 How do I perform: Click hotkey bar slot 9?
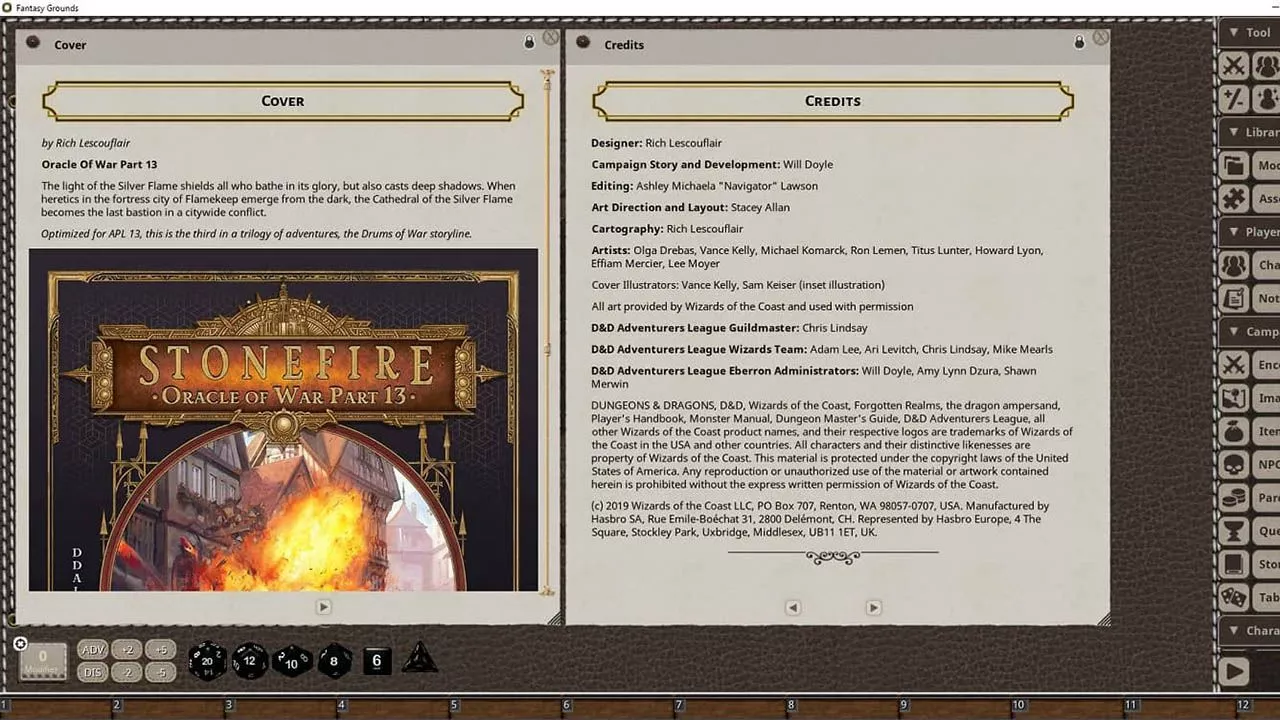(x=956, y=708)
